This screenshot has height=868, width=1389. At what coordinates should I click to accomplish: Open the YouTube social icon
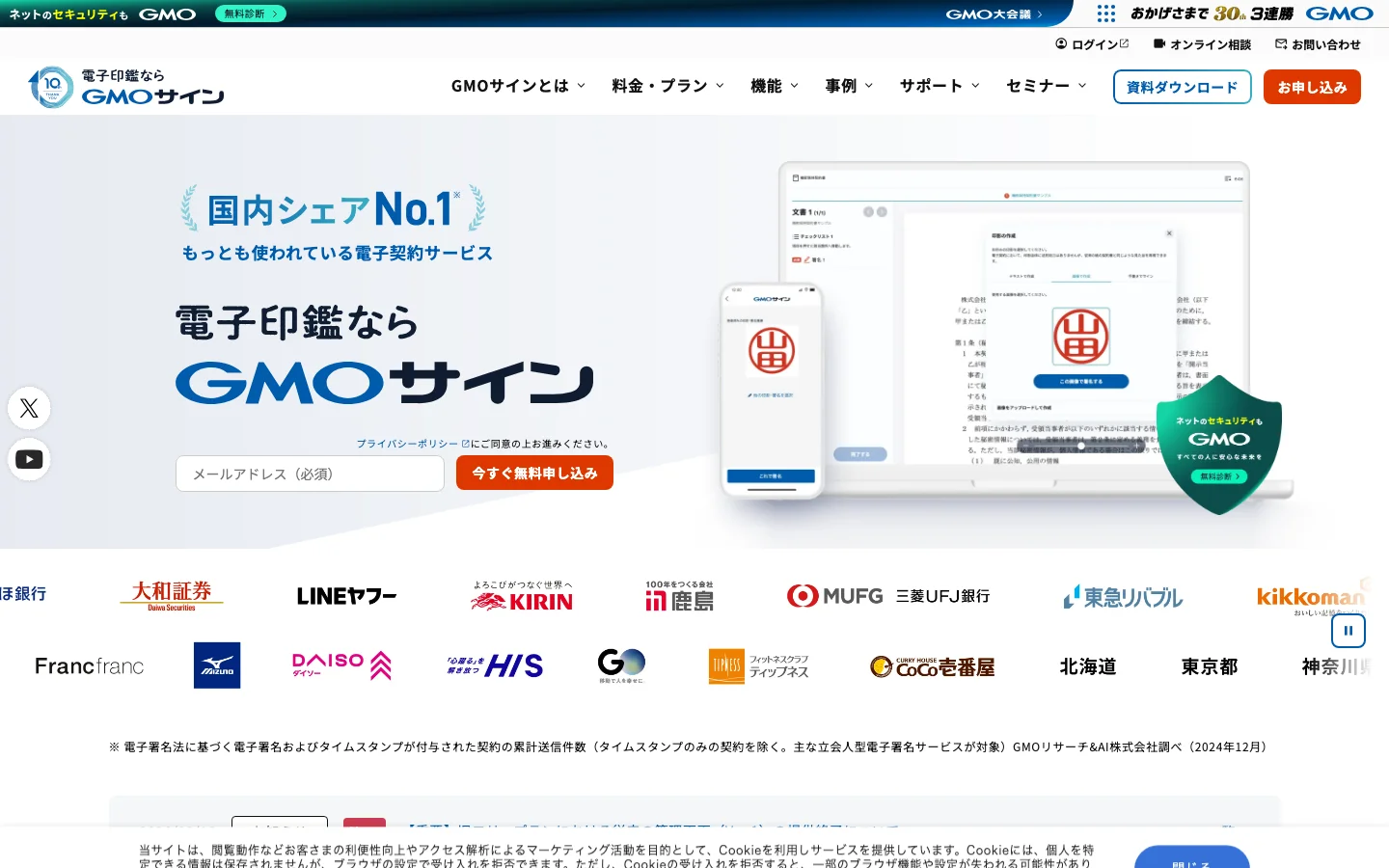pos(29,459)
